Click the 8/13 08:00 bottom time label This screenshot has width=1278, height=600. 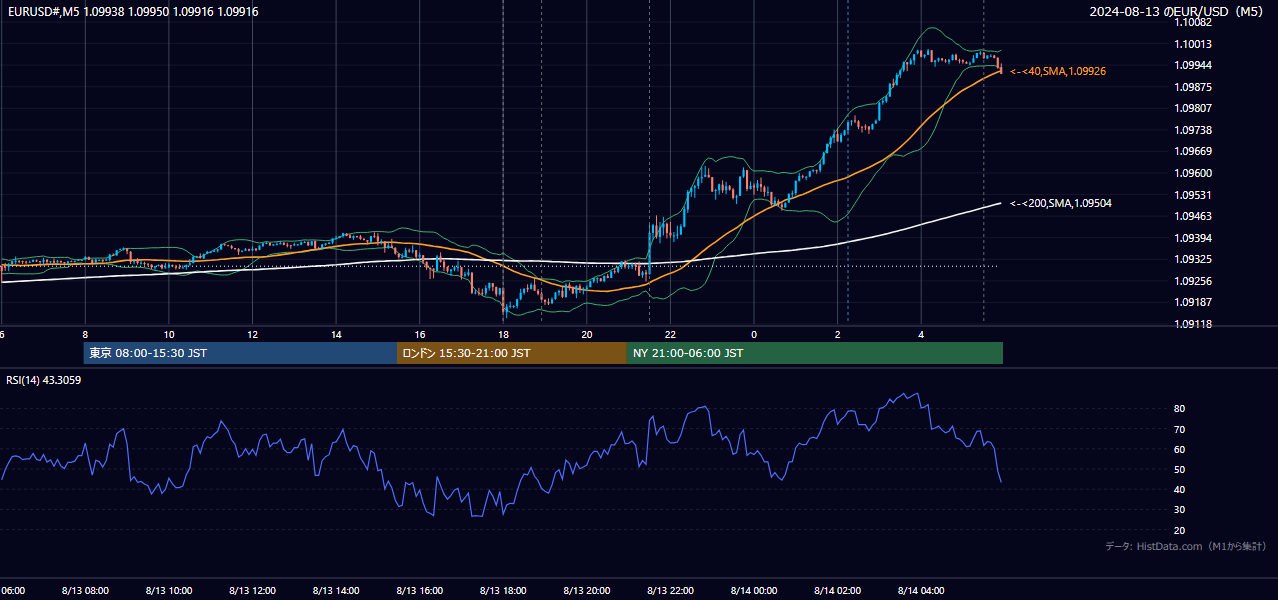tap(85, 591)
